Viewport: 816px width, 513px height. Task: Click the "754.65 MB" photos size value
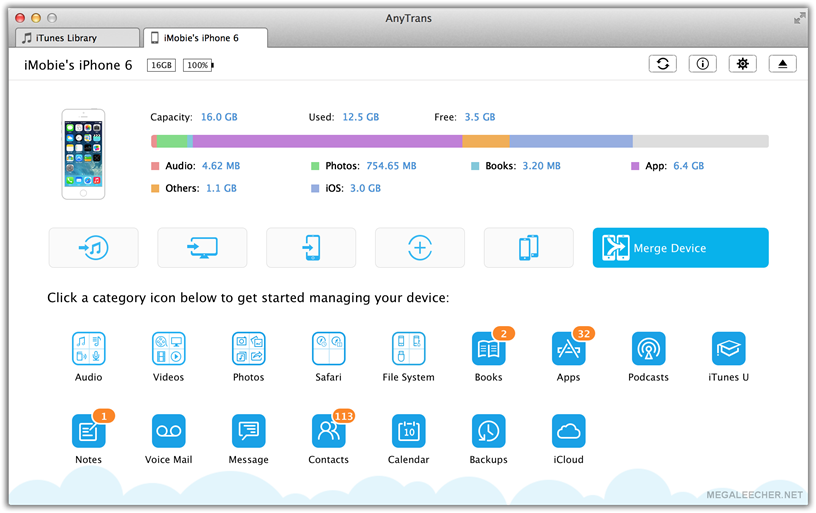click(x=391, y=166)
